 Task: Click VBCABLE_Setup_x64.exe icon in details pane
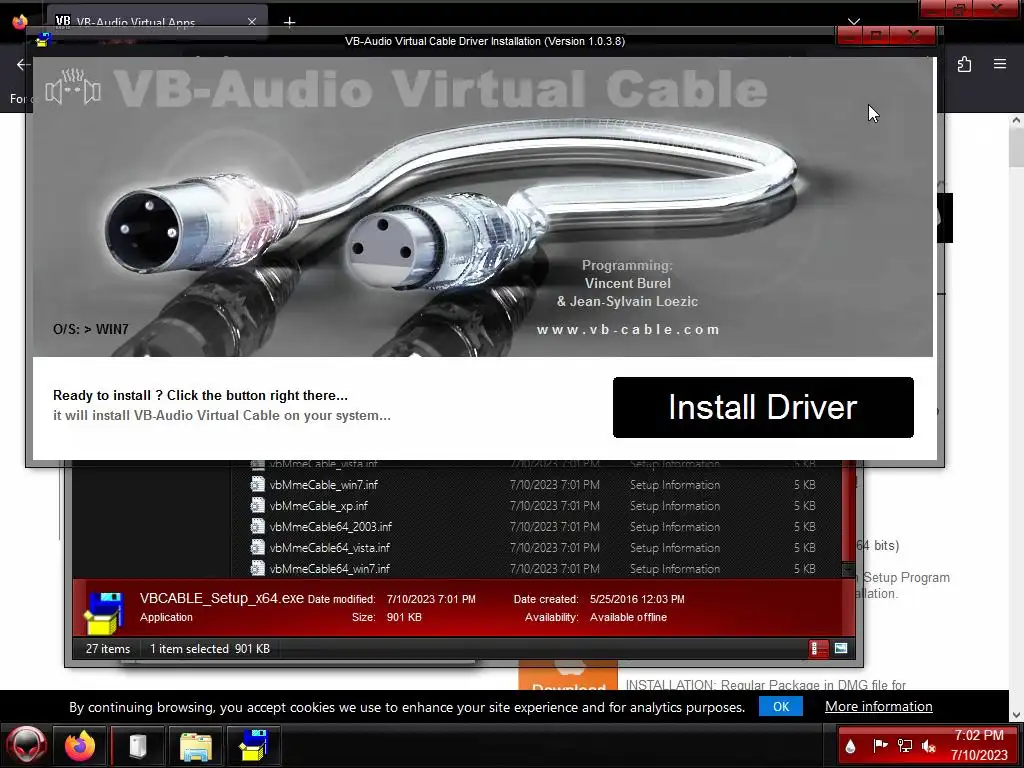pos(104,612)
